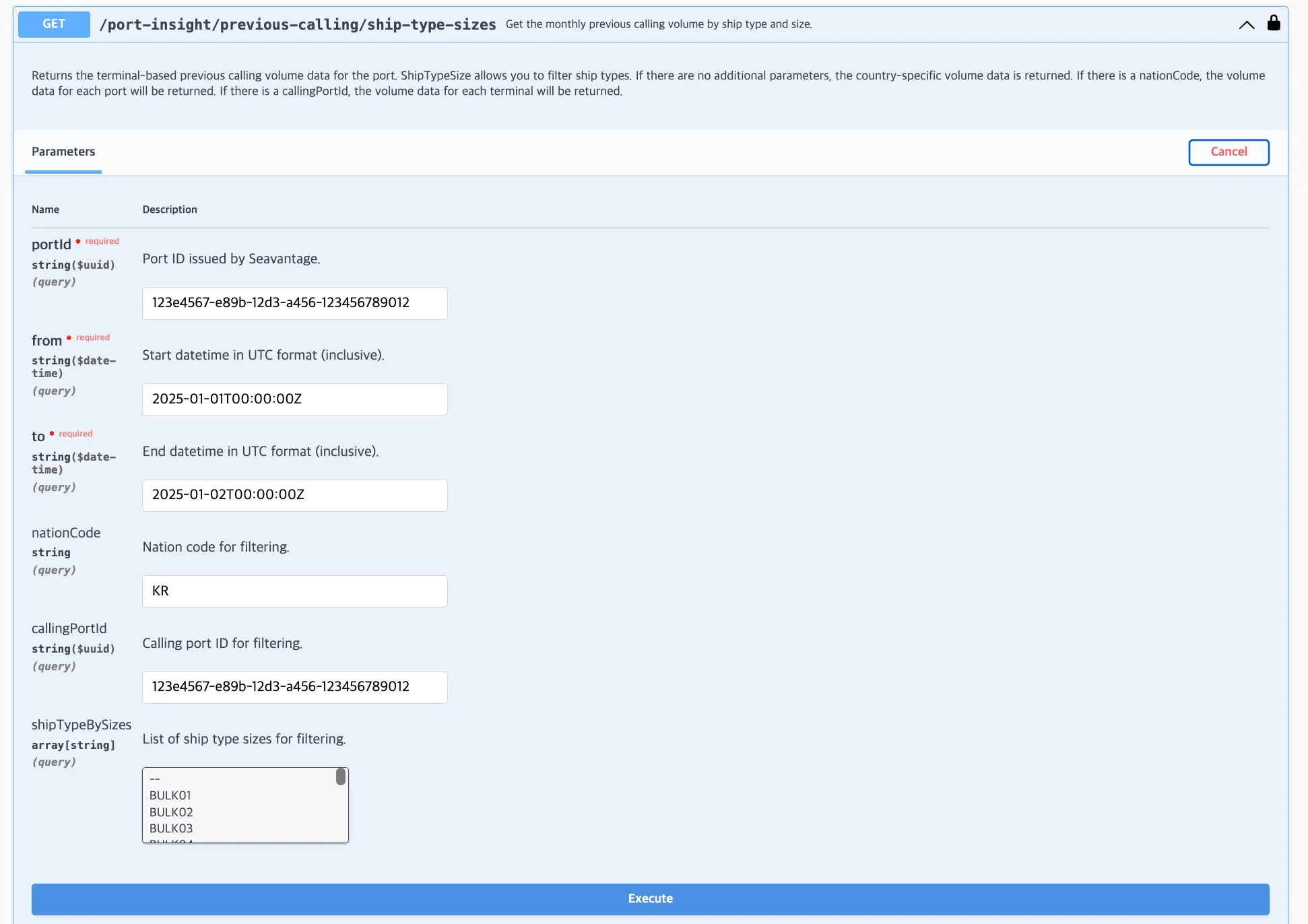Click the to datetime input field

(294, 495)
